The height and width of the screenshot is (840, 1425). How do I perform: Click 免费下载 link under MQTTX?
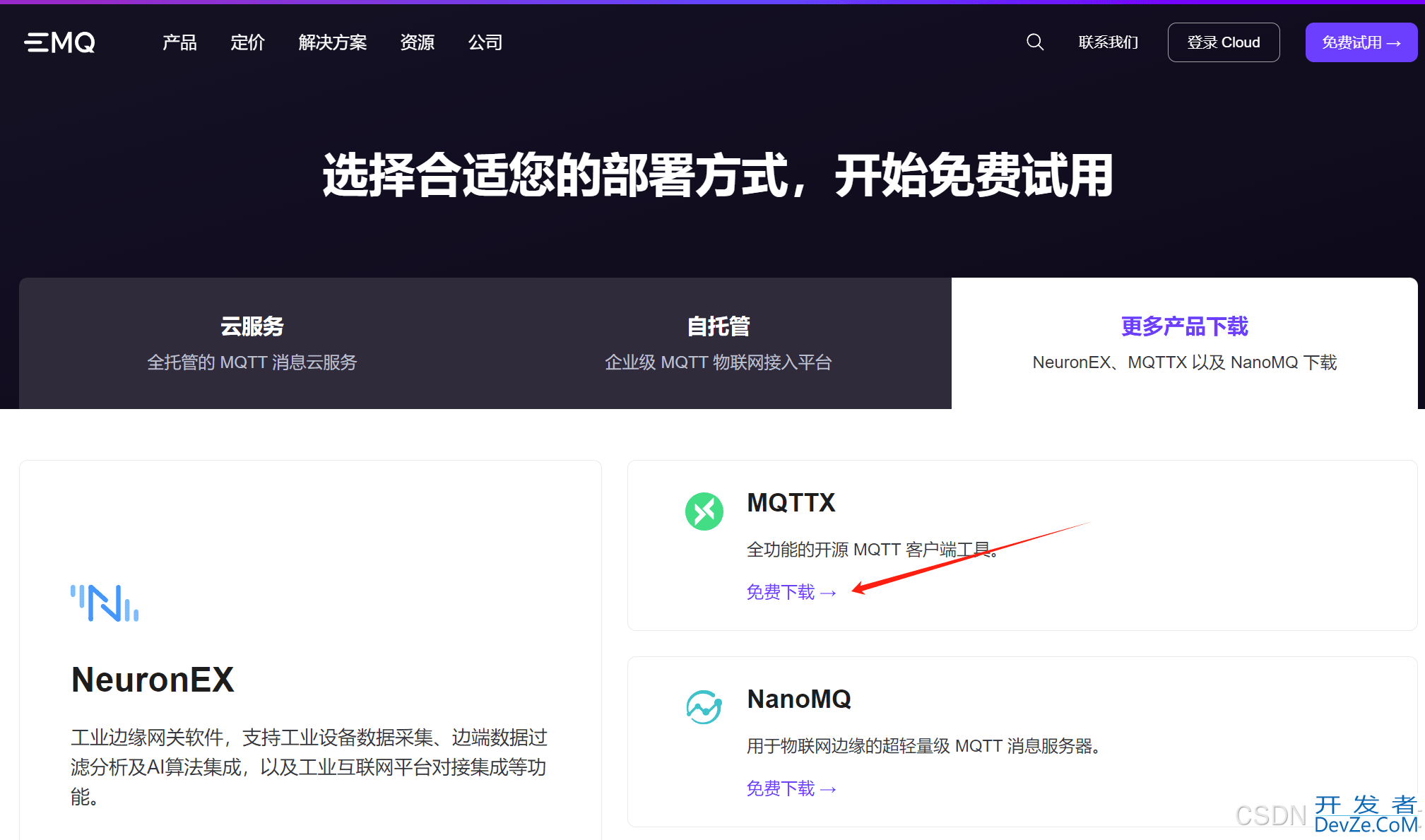pyautogui.click(x=791, y=592)
